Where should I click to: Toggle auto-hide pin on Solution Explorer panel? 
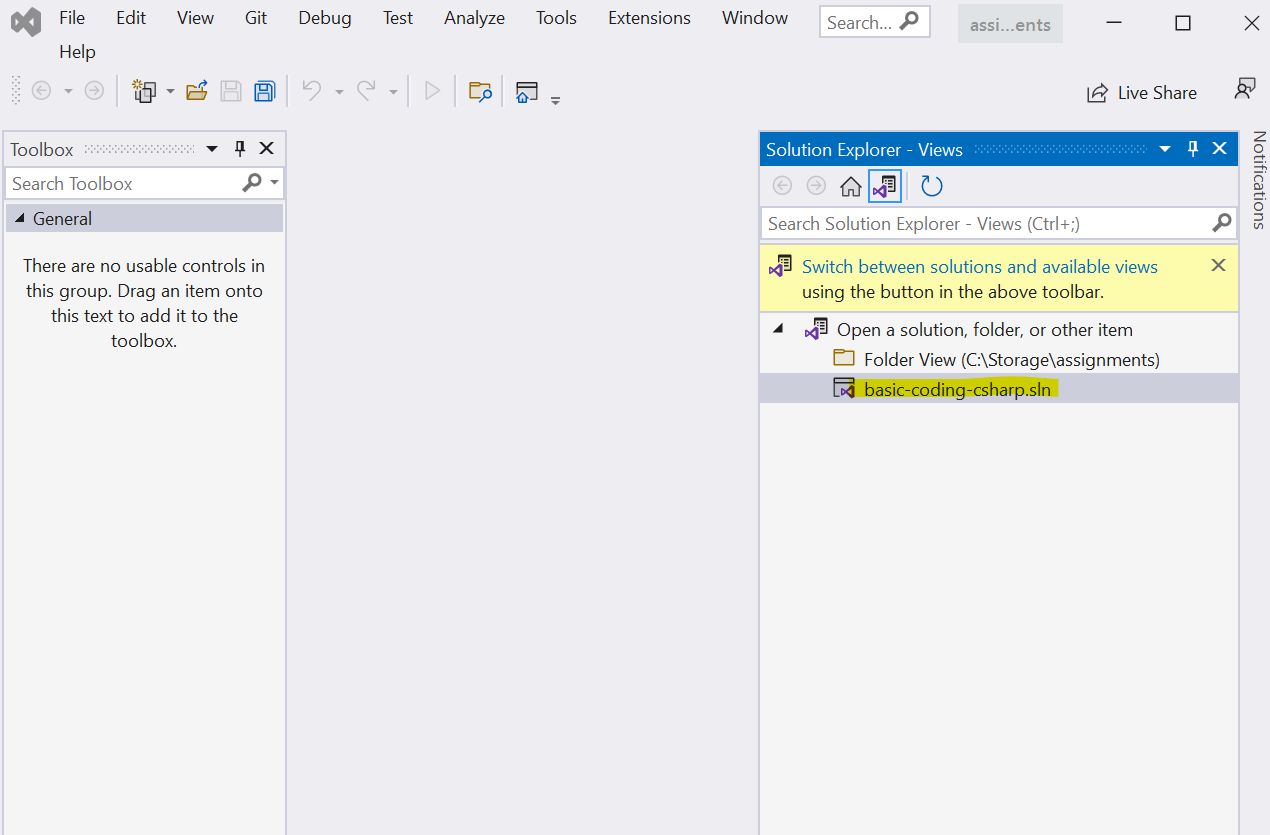coord(1193,149)
